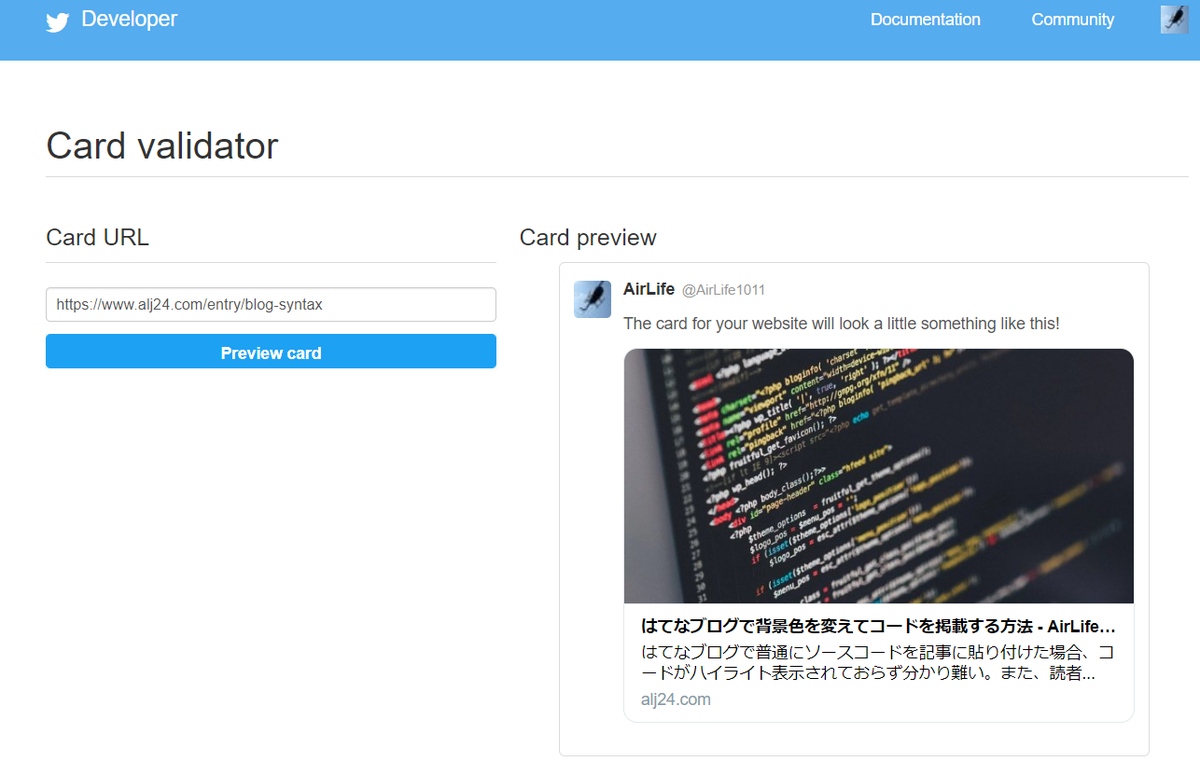Viewport: 1200px width, 775px height.
Task: Click the Preview card button
Action: 271,352
